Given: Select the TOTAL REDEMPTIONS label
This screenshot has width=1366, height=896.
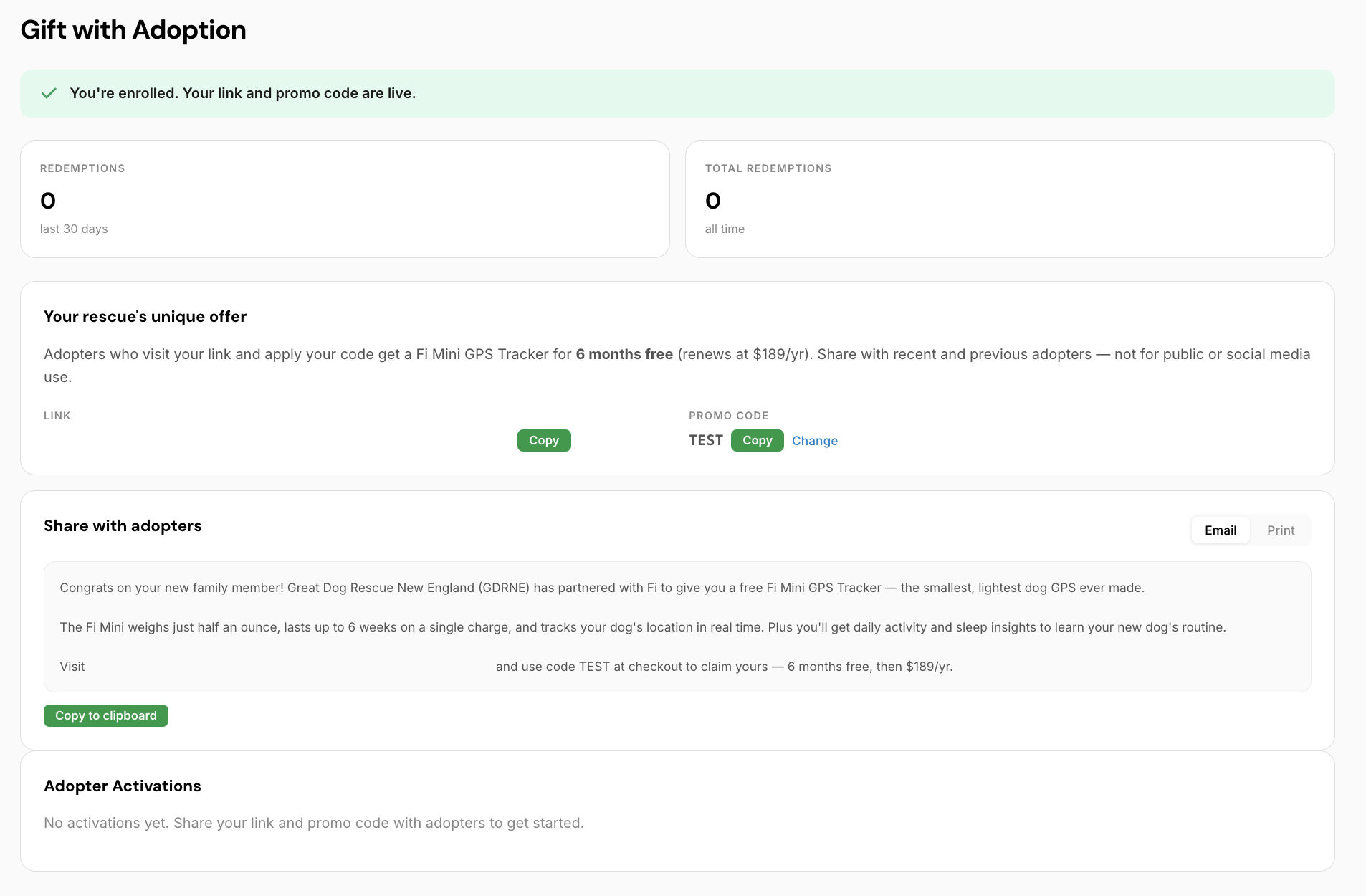Looking at the screenshot, I should click(x=768, y=168).
